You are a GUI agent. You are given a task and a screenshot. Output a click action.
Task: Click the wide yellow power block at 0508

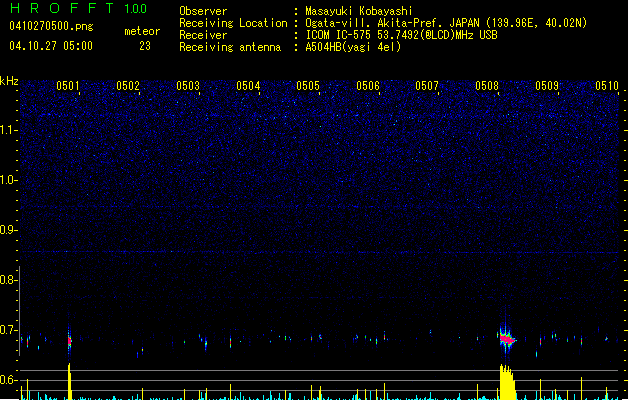pos(507,382)
